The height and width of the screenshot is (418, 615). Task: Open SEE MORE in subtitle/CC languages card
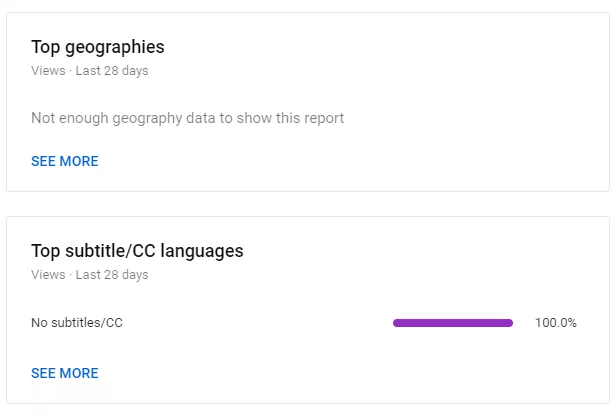[x=65, y=373]
